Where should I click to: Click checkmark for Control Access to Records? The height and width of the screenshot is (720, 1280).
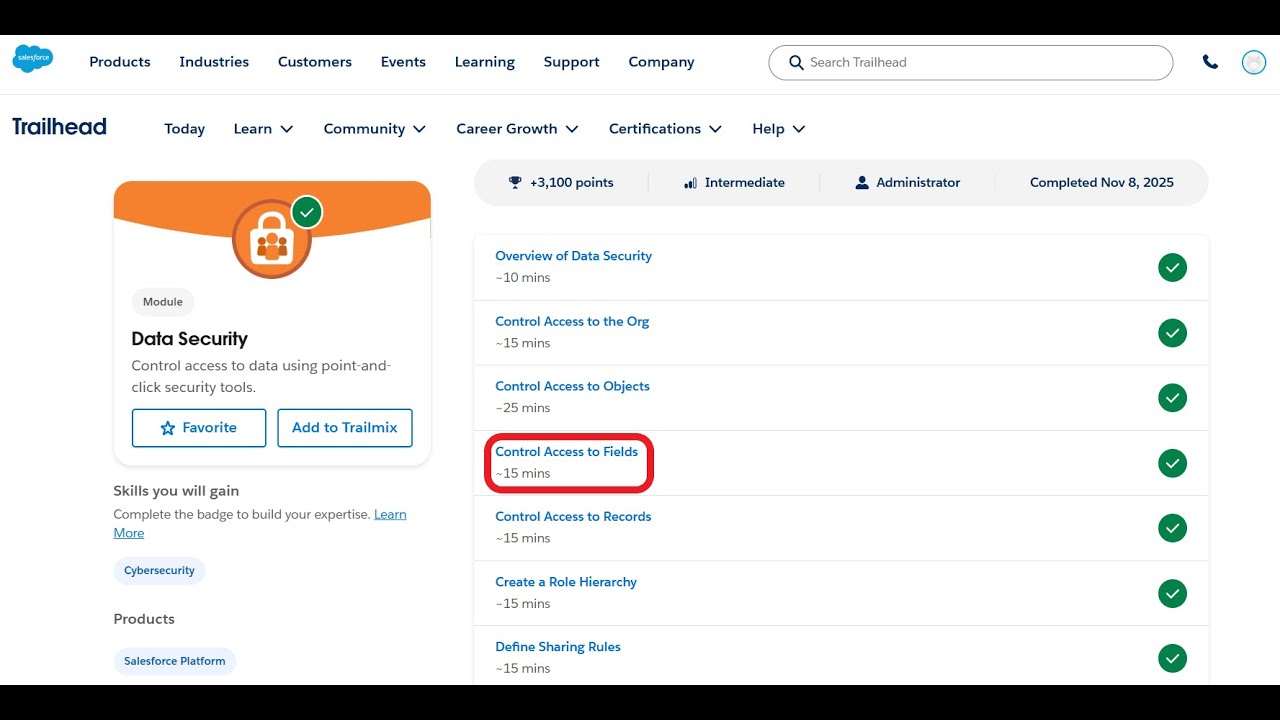1172,528
